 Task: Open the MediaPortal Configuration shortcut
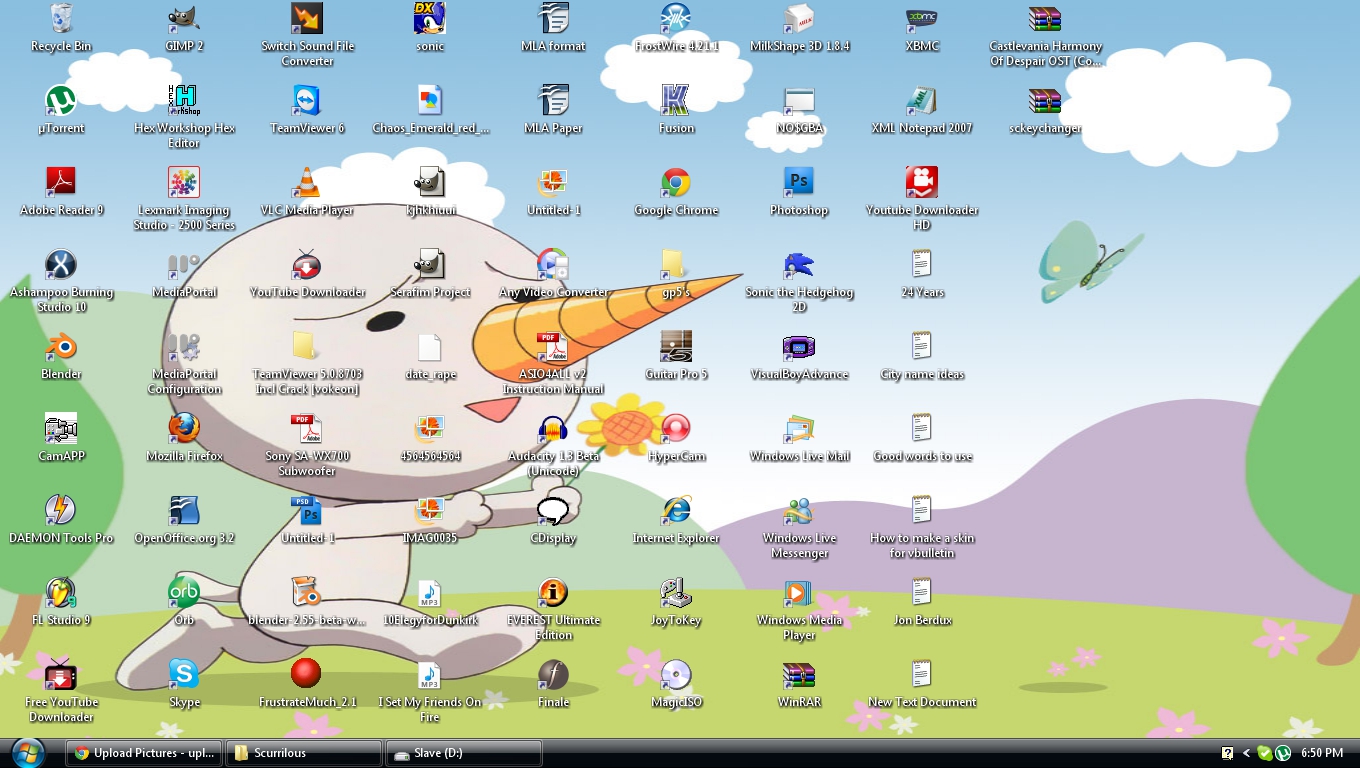coord(184,346)
